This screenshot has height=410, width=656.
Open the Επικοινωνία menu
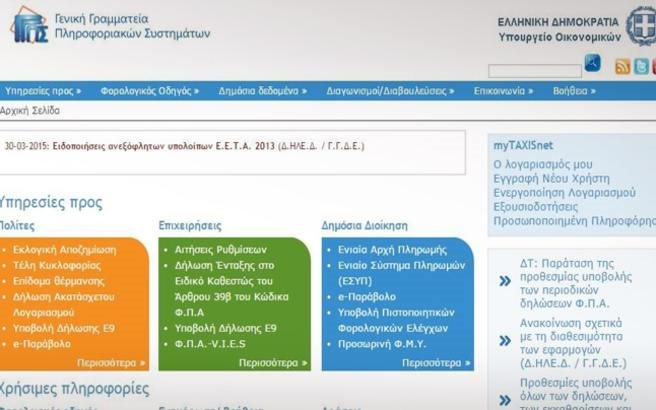pyautogui.click(x=505, y=91)
